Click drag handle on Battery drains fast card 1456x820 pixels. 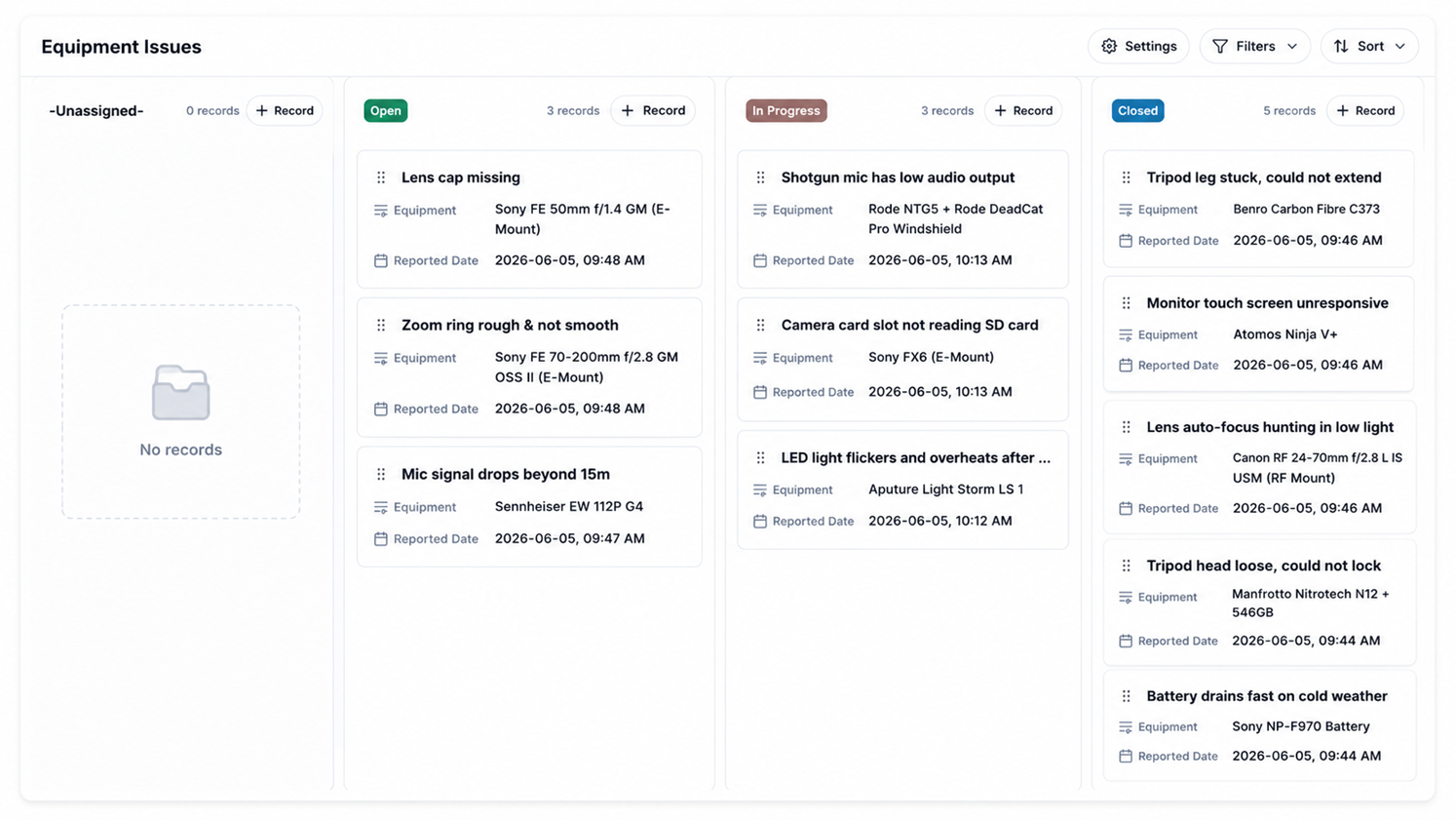1126,696
